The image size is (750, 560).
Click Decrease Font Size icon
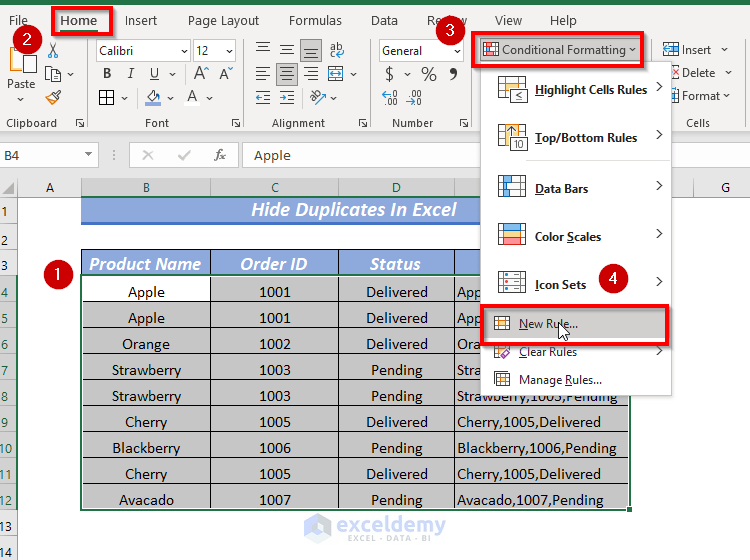[x=225, y=73]
